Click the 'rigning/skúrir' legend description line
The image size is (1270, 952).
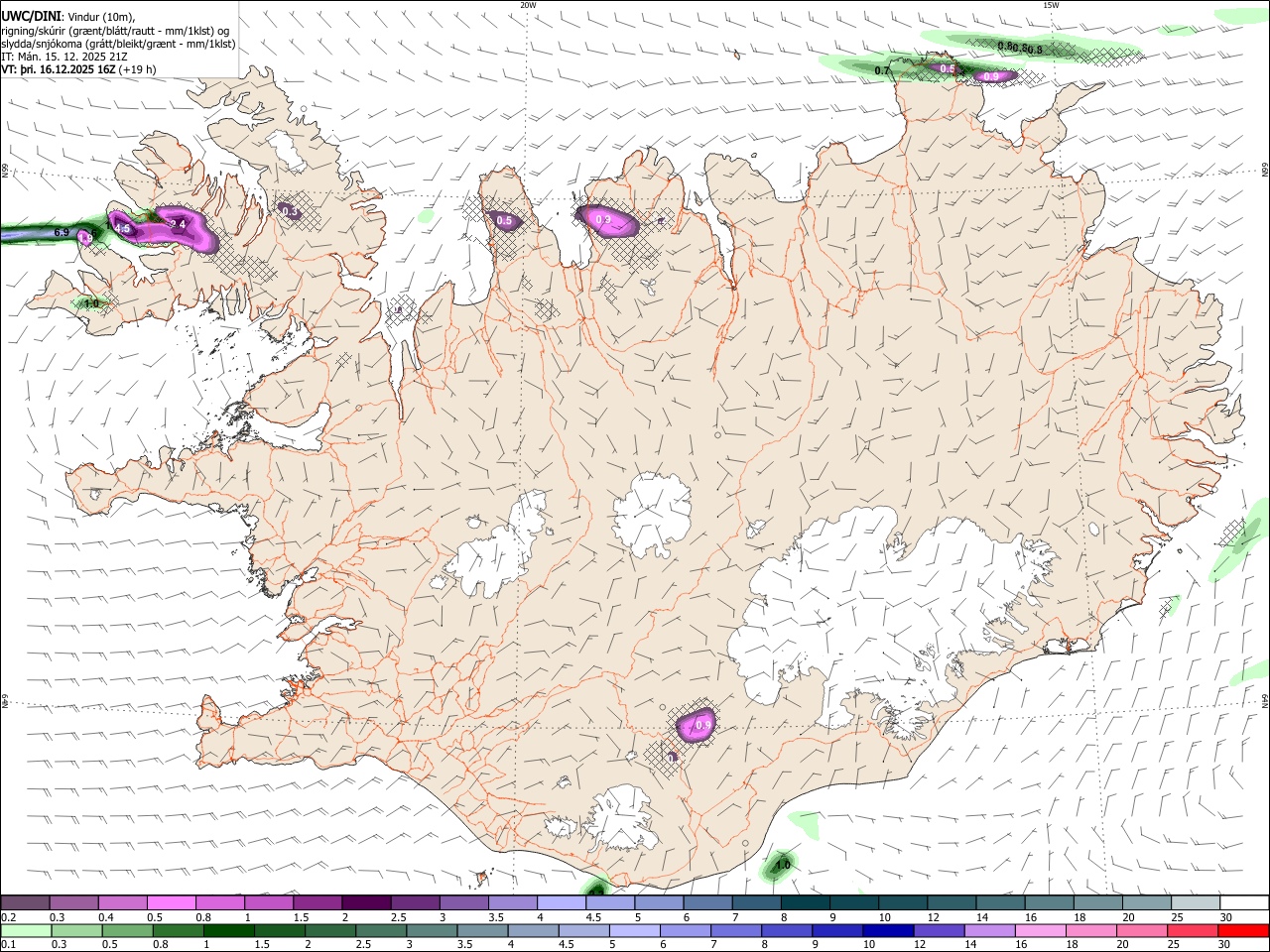coord(115,31)
